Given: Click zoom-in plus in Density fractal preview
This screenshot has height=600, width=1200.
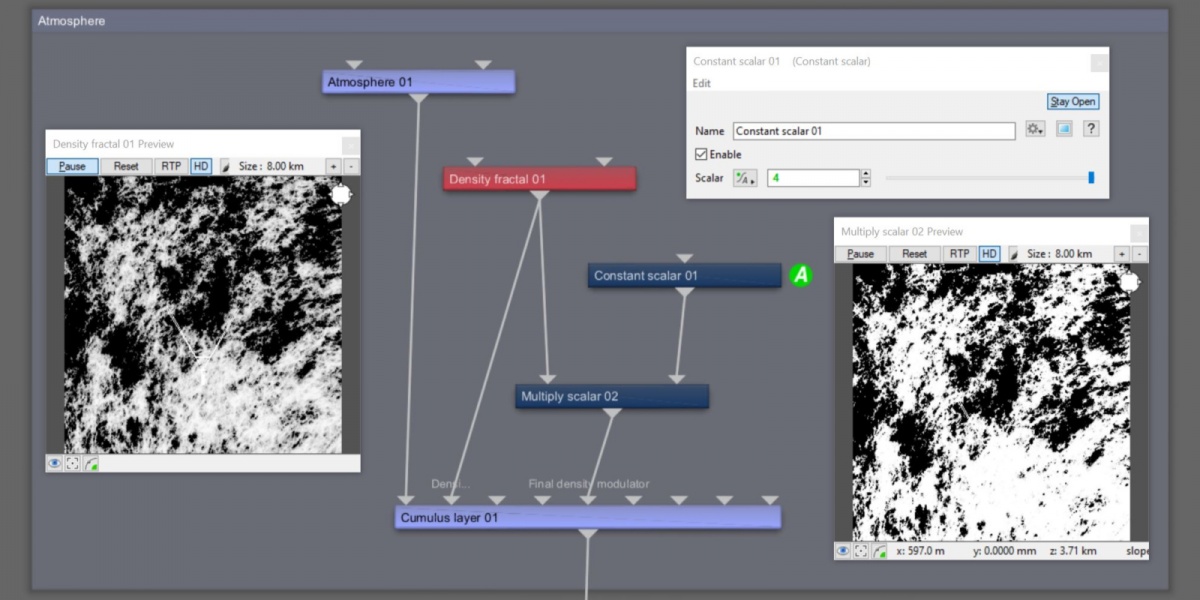Looking at the screenshot, I should [x=333, y=166].
